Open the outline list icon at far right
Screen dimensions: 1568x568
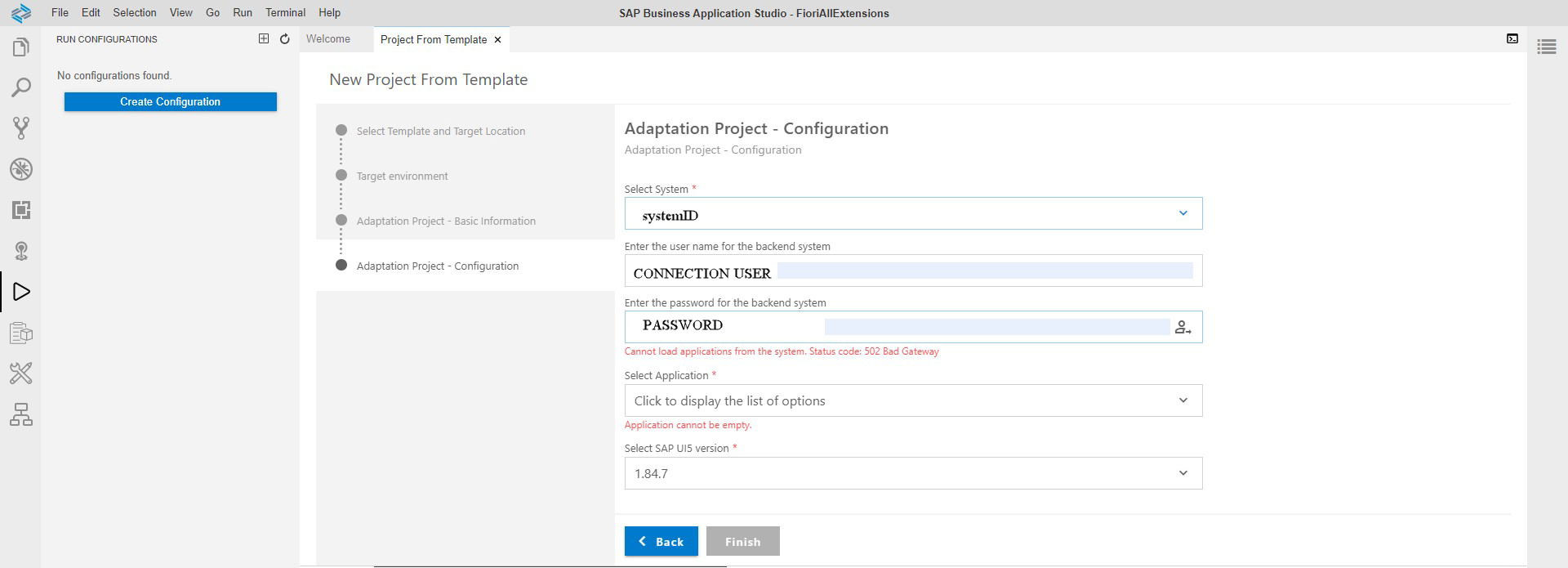[1547, 47]
